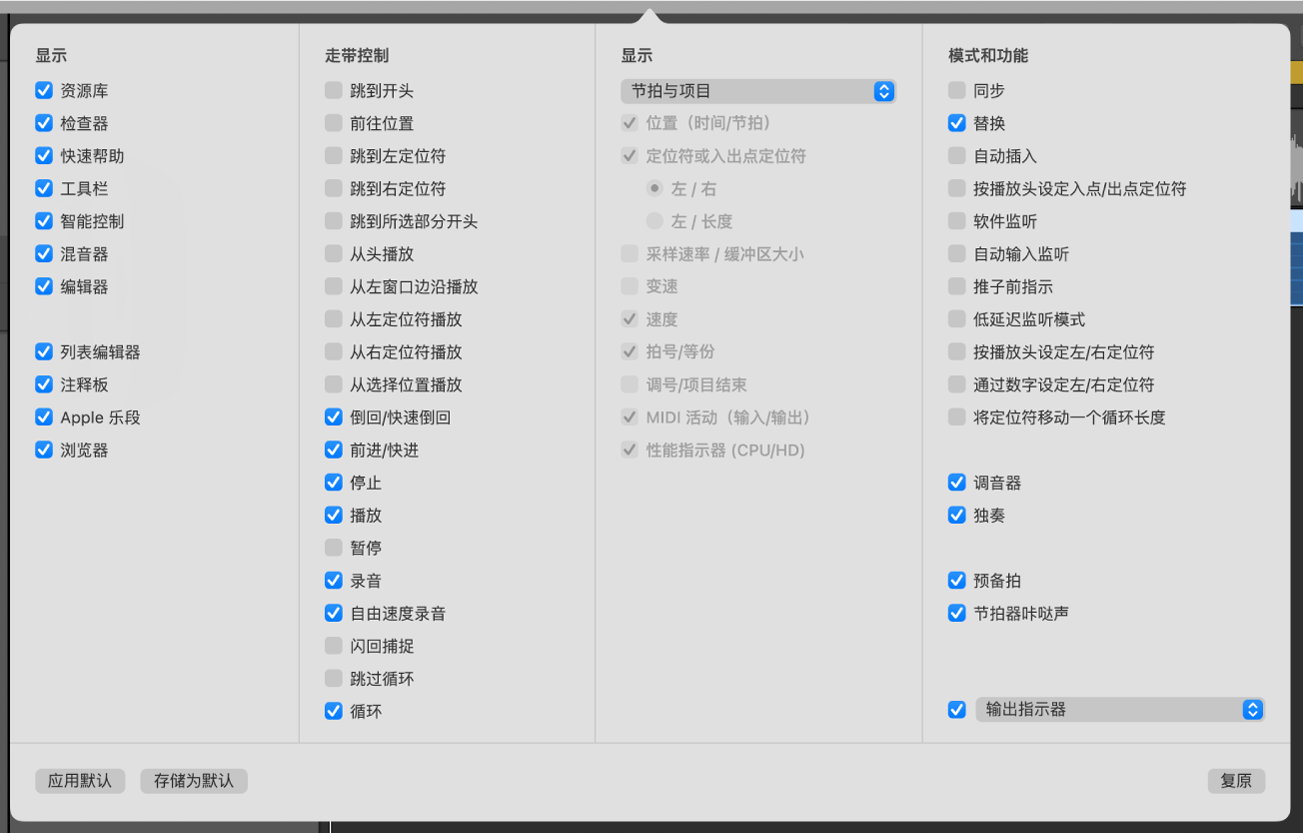Click the 存储为默认 button
Image resolution: width=1303 pixels, height=833 pixels.
tap(193, 781)
